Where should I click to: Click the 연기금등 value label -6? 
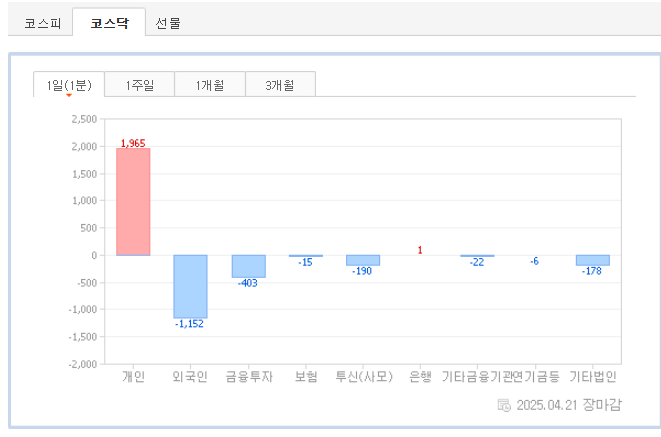(535, 261)
